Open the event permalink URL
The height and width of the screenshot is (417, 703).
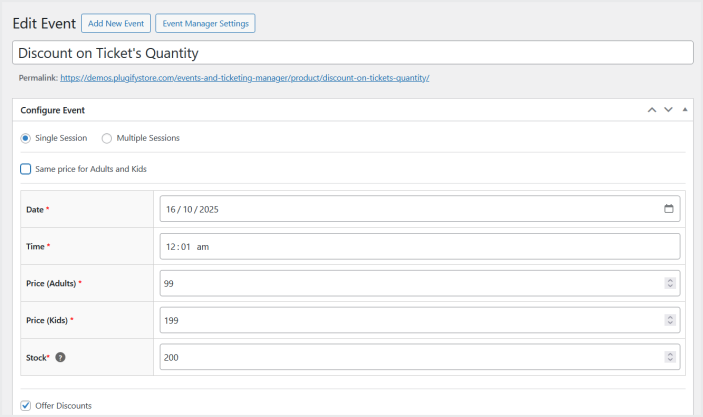pyautogui.click(x=244, y=78)
